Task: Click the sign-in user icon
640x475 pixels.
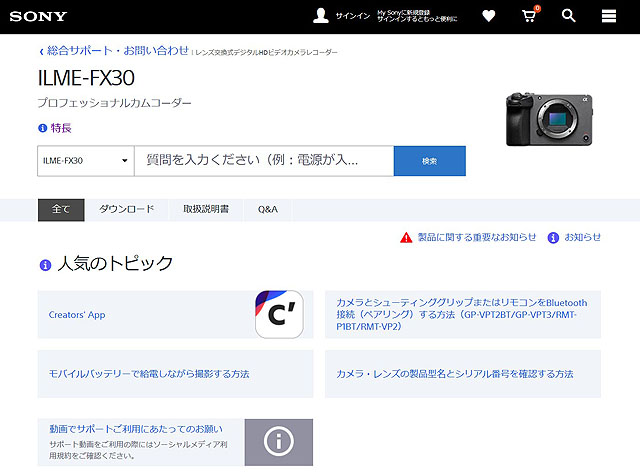Action: coord(320,16)
